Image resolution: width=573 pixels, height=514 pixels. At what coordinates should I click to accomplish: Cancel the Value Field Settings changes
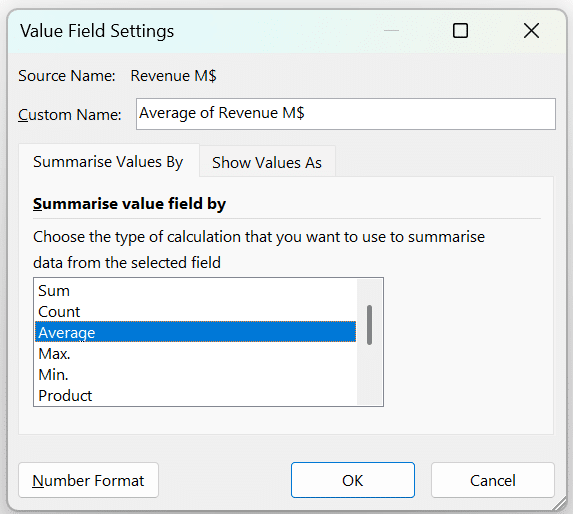493,480
